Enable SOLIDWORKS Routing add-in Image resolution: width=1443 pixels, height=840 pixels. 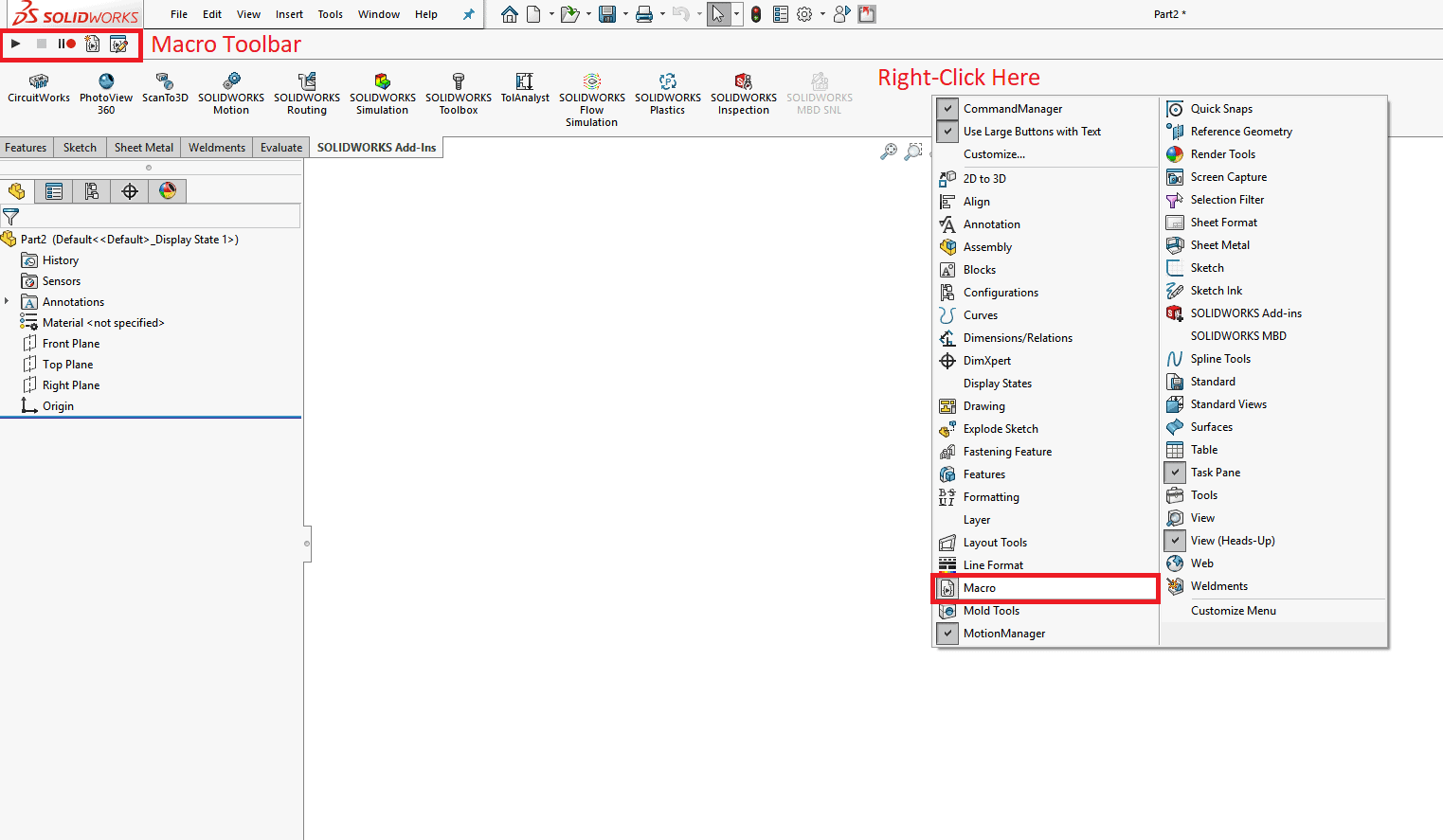[x=307, y=95]
